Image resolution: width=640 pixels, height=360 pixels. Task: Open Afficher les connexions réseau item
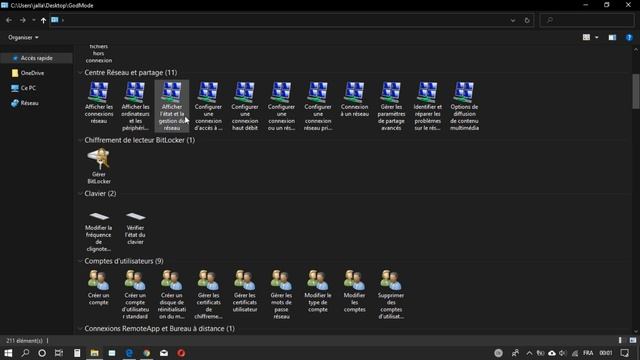point(99,103)
